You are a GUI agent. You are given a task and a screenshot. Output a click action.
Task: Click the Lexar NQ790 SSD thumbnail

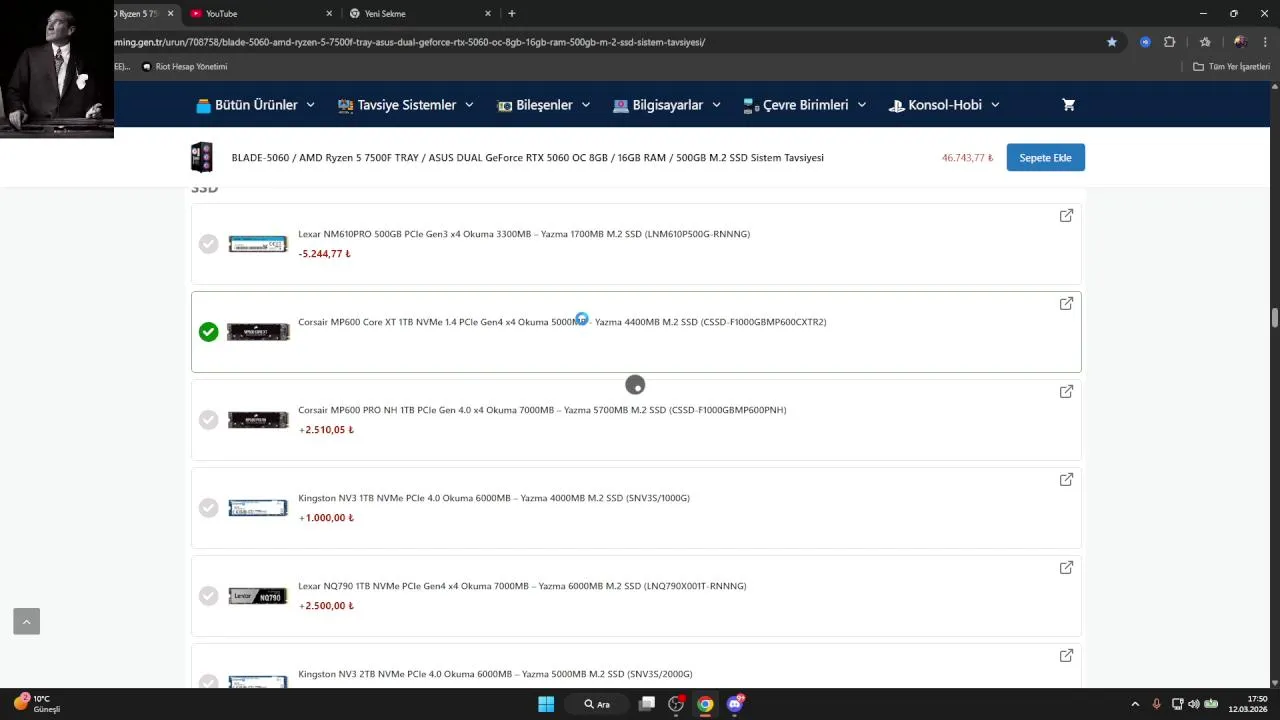click(258, 596)
